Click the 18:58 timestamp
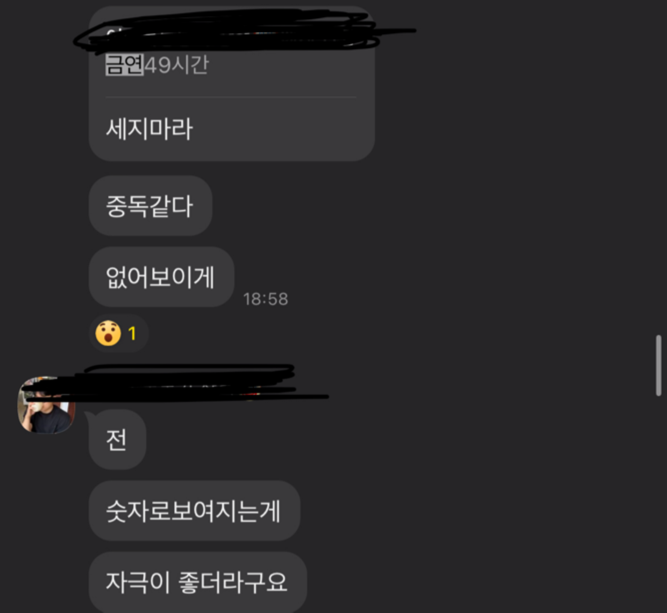Screen dimensions: 667x613 (265, 299)
